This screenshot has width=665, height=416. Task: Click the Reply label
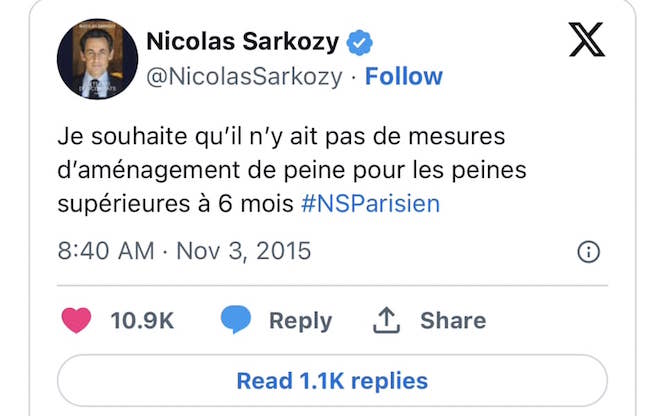301,321
